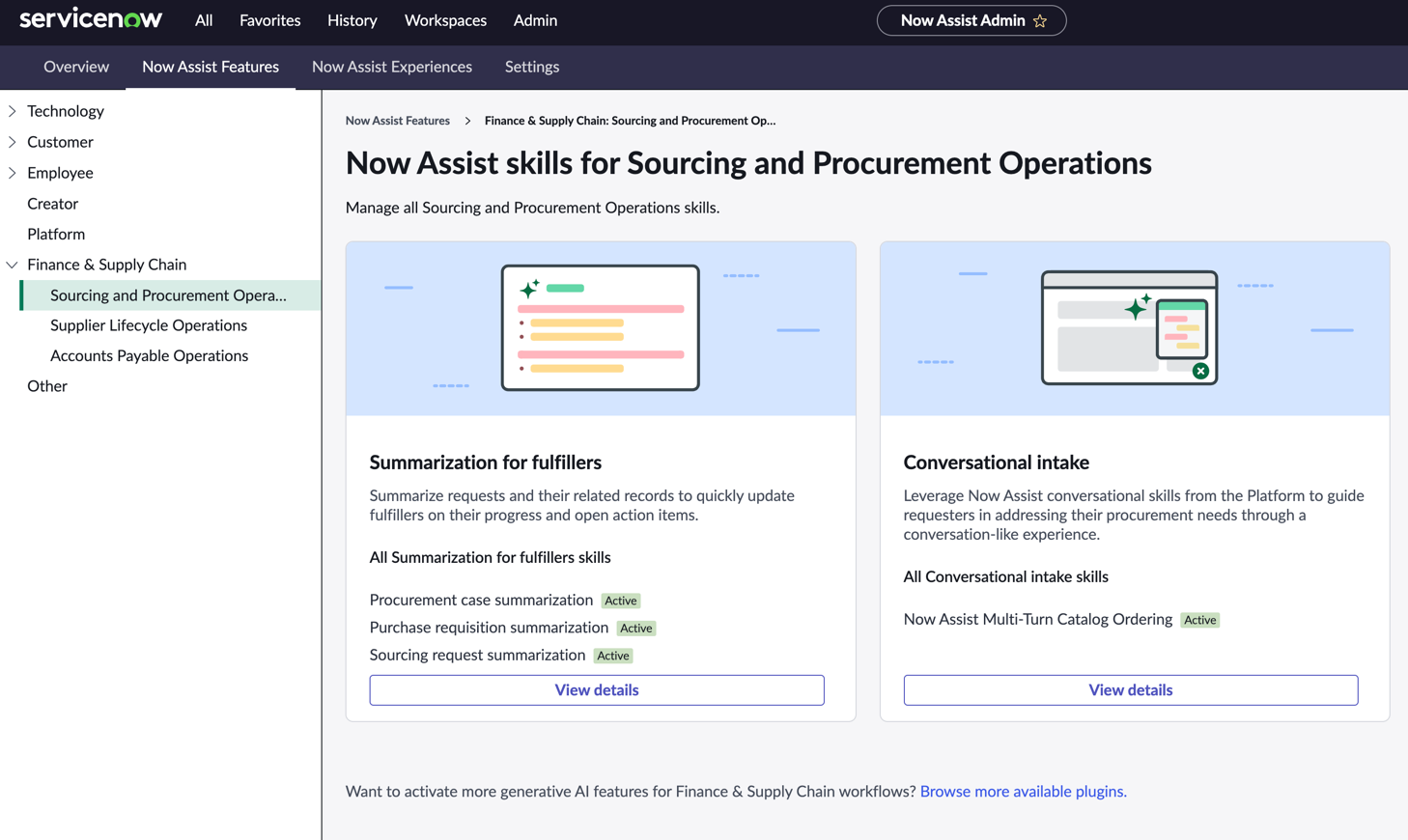1408x840 pixels.
Task: Expand the Employee tree chevron
Action: (x=12, y=173)
